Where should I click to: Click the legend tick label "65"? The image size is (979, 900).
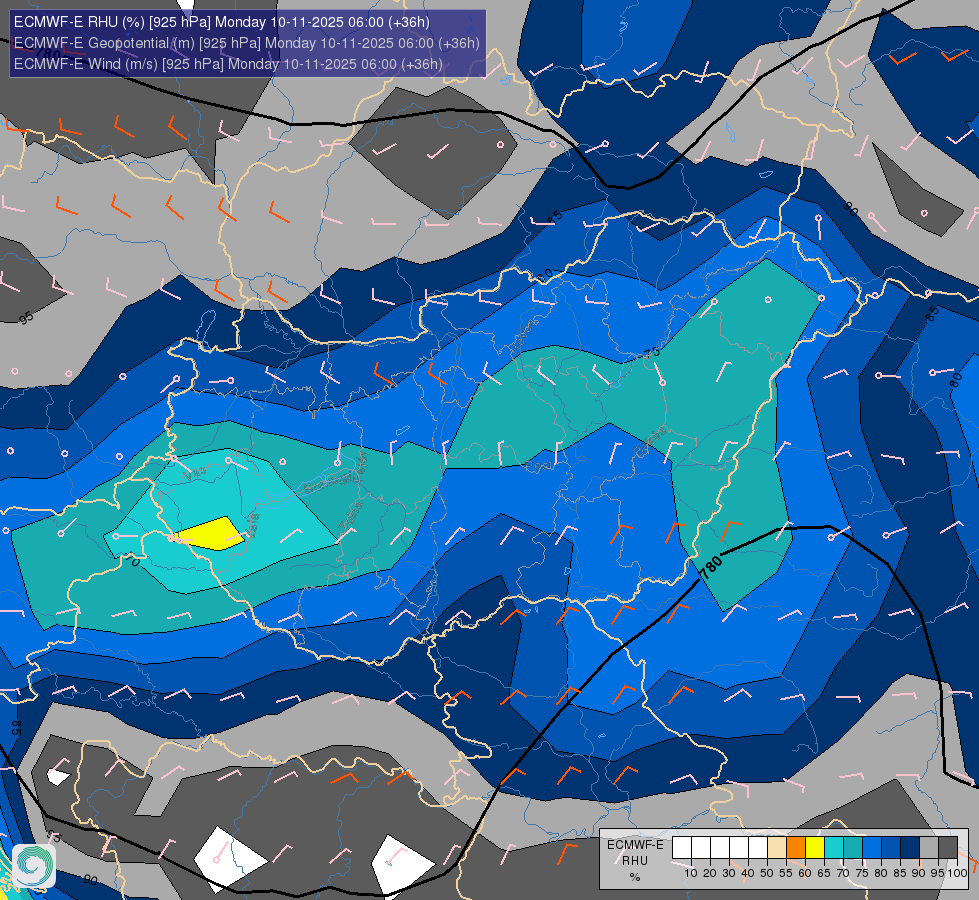click(824, 873)
